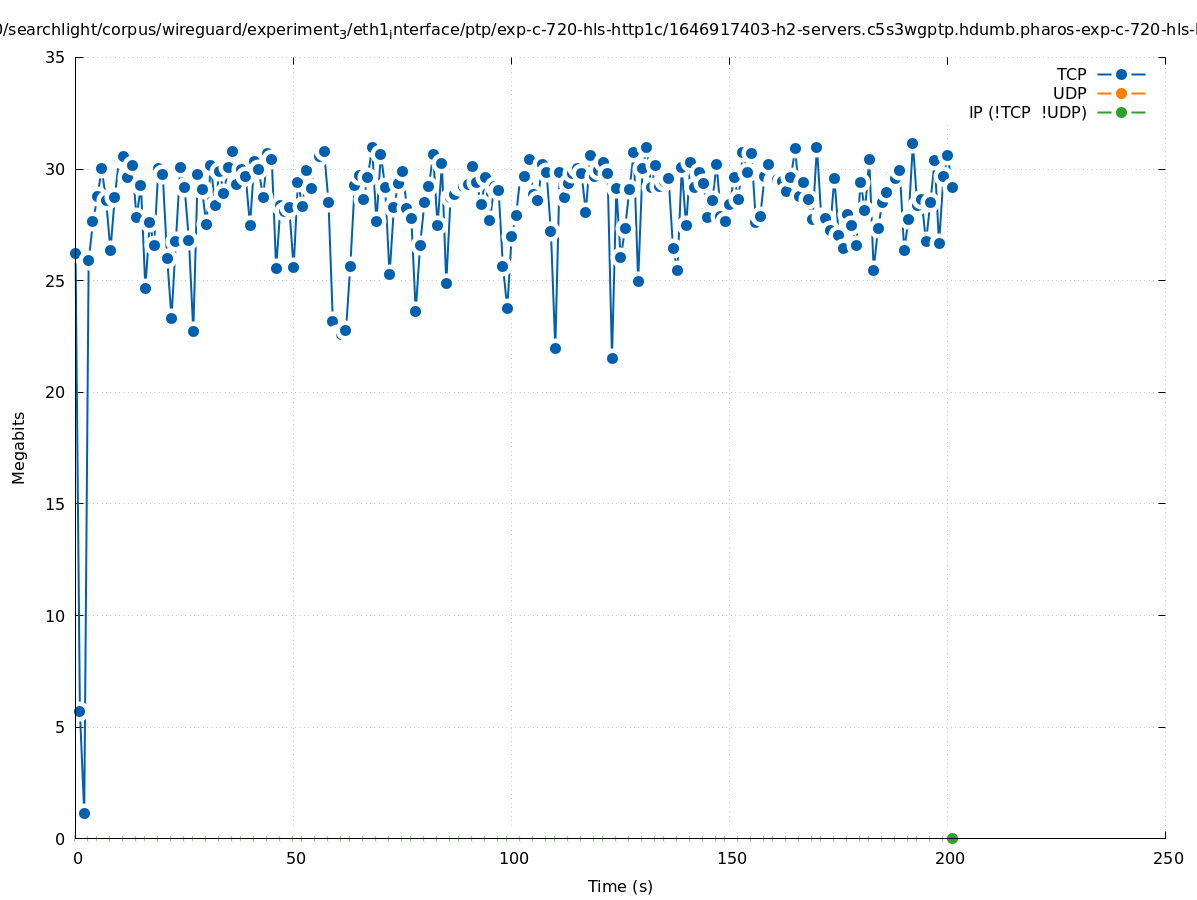Click the Megabits y-axis label
This screenshot has height=900, width=1197.
(19, 447)
